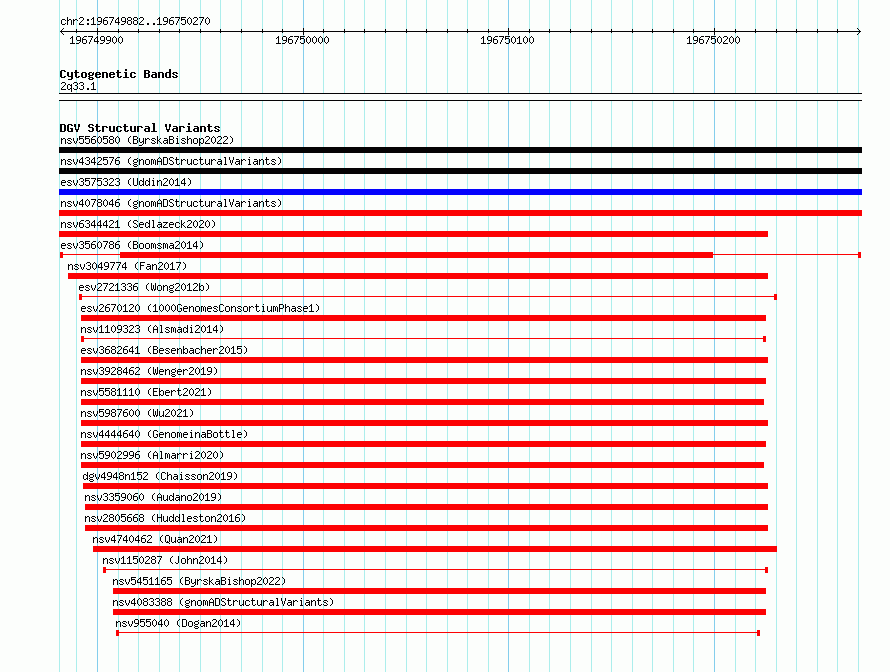Click the black bar under nsv5560580
890x672 pixels.
[x=460, y=150]
